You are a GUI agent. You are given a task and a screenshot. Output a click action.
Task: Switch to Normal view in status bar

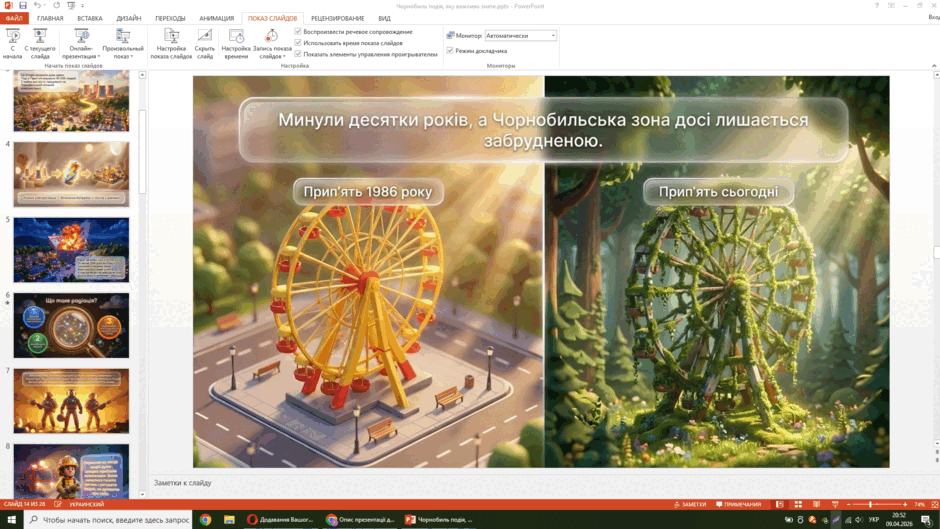(779, 504)
